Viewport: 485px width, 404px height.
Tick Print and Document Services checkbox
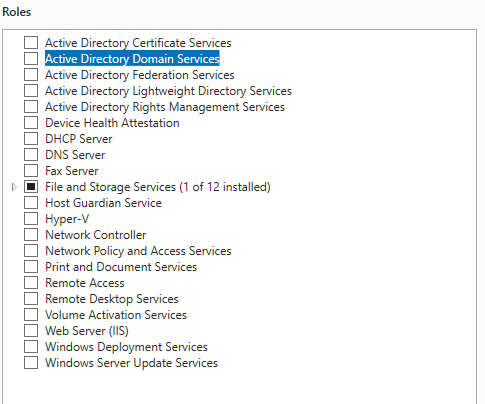[31, 267]
